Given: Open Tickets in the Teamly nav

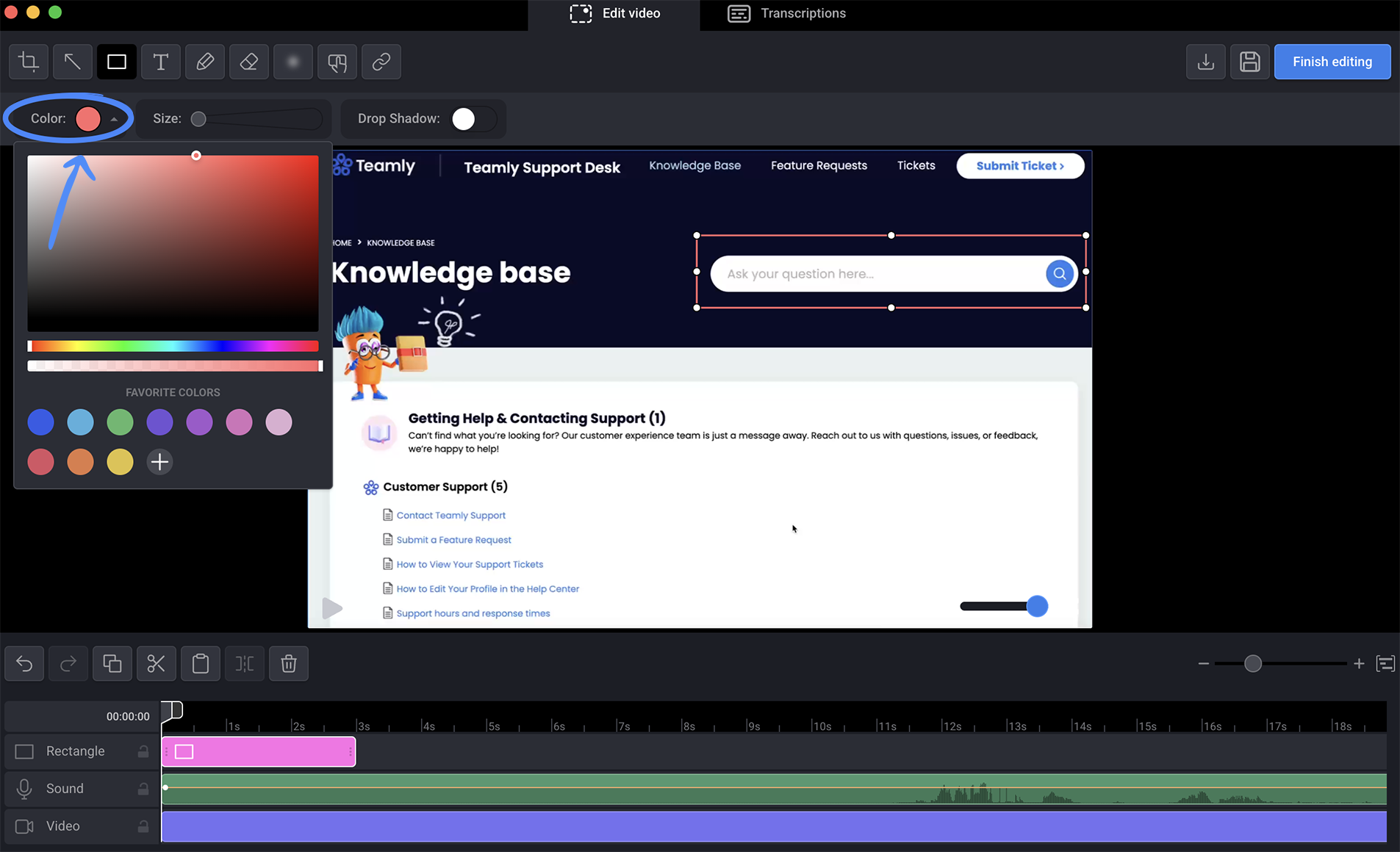Looking at the screenshot, I should tap(916, 165).
